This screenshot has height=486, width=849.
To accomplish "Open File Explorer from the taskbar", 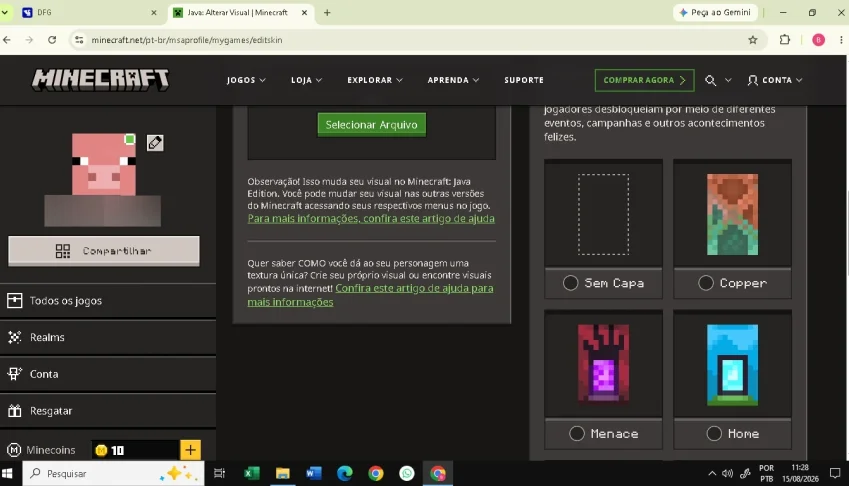I will [283, 474].
